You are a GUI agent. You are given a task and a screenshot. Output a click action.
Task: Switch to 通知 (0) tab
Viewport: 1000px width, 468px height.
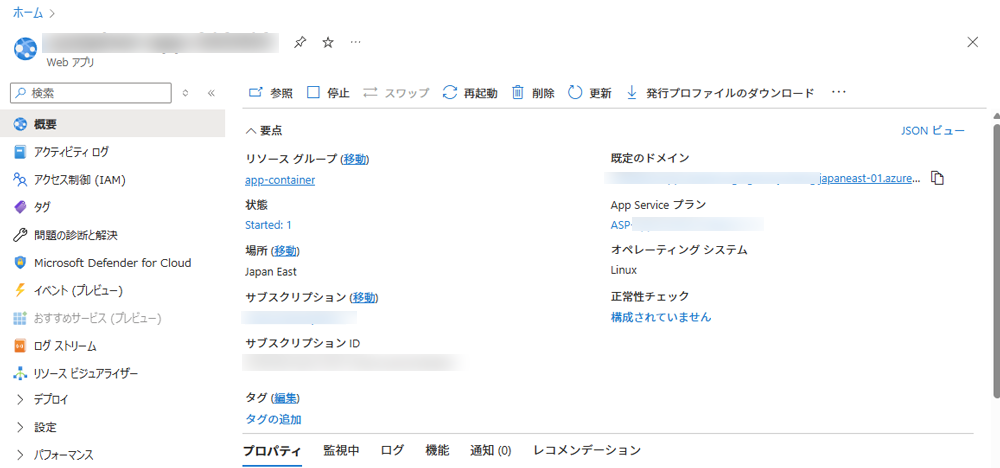490,450
